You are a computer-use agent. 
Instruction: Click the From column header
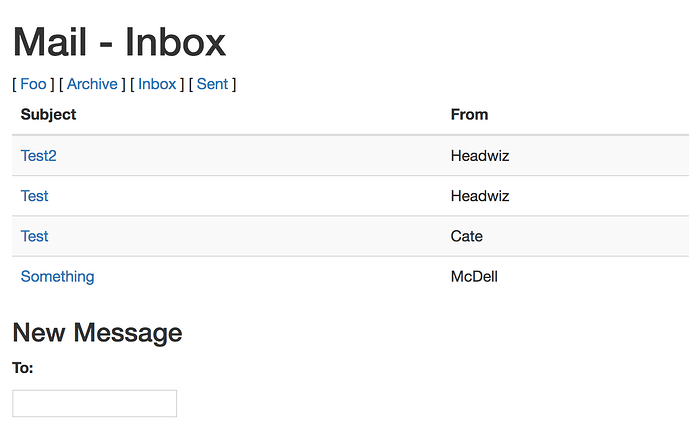[469, 114]
